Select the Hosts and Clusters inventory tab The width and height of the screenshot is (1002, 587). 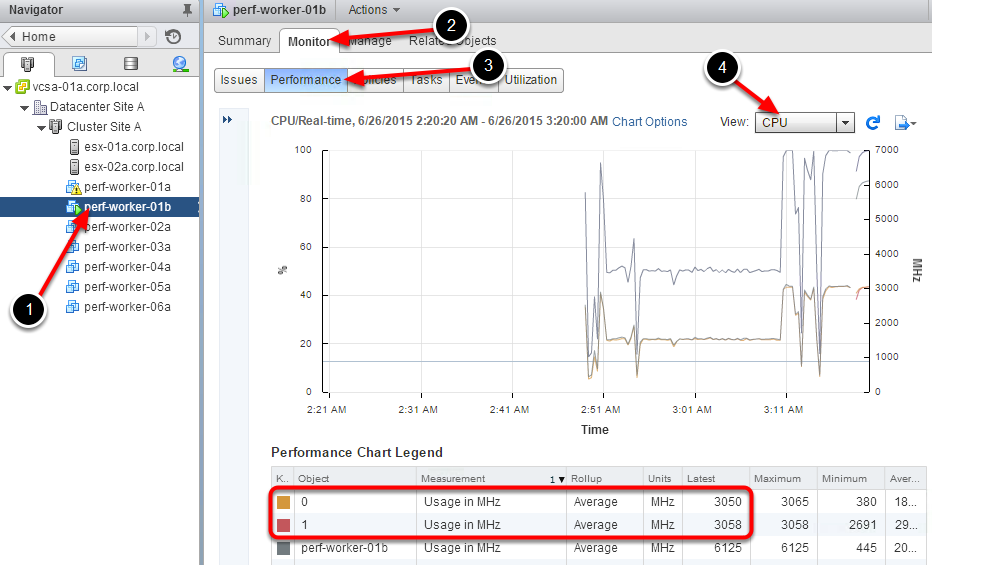tap(28, 65)
